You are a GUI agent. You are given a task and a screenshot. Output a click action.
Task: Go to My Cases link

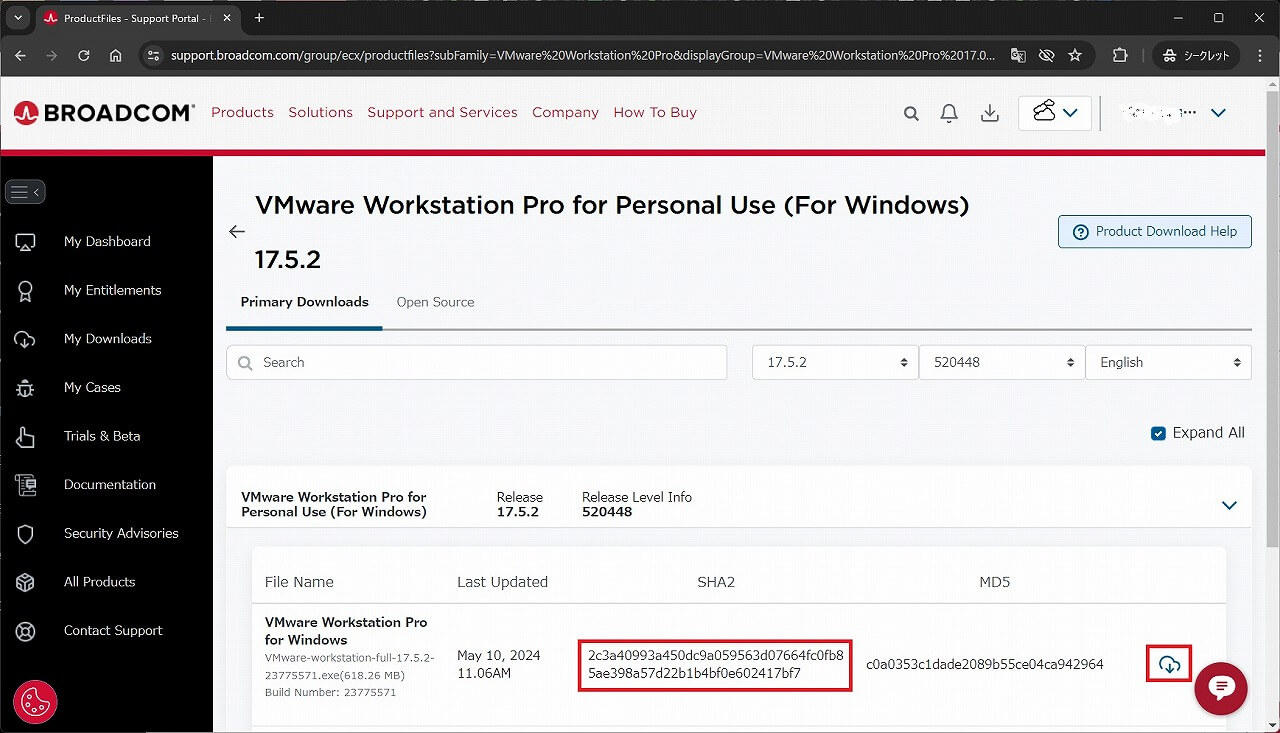pyautogui.click(x=92, y=388)
